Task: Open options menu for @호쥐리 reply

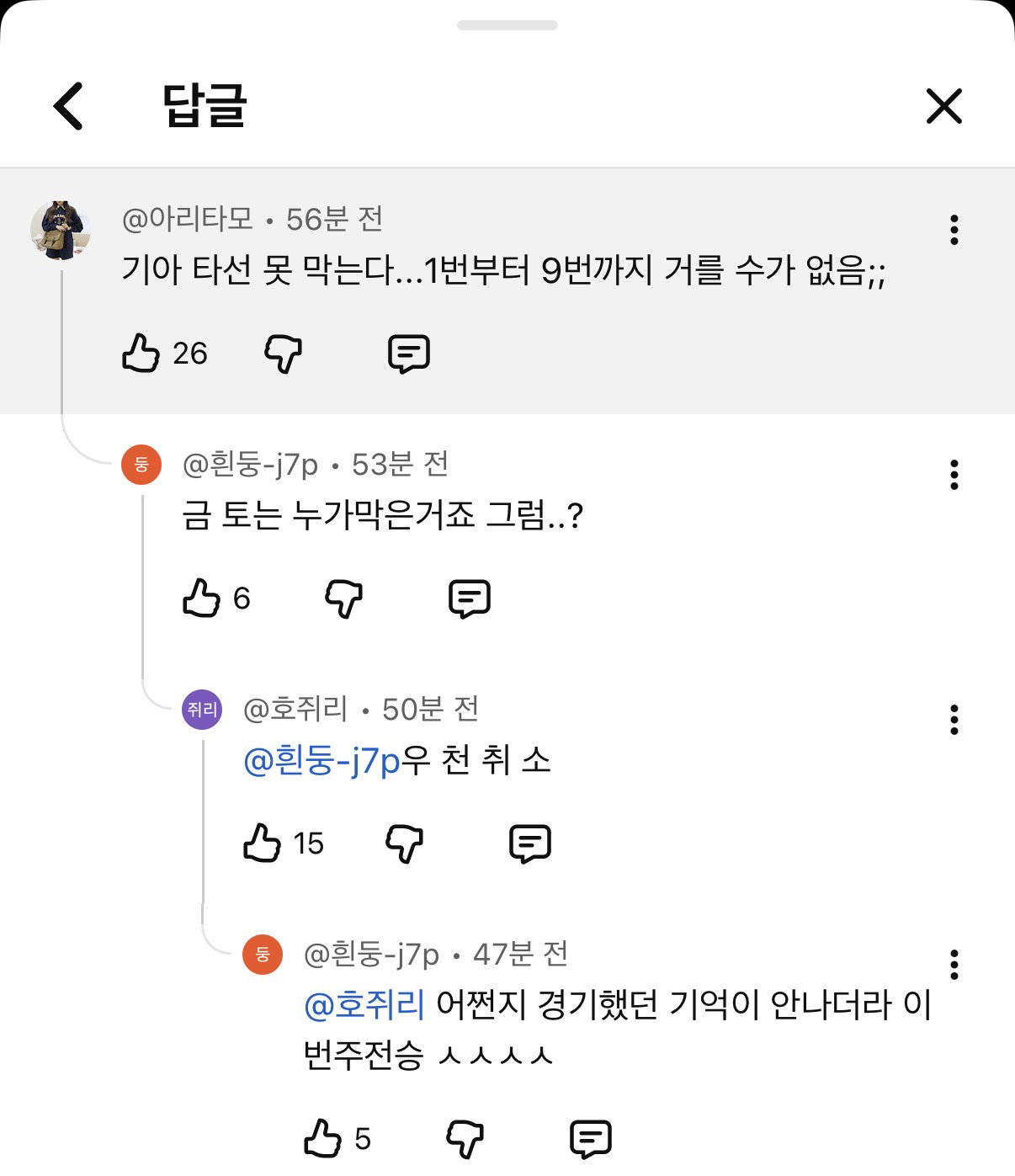Action: (x=954, y=720)
